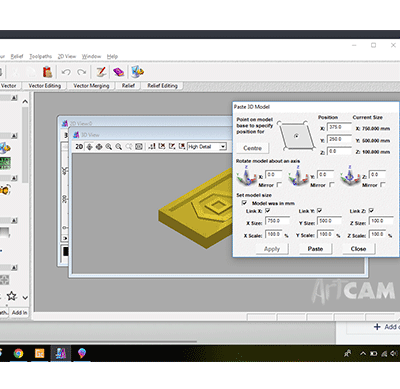400x389 pixels.
Task: Click the star icon in left panel
Action: coord(12,296)
